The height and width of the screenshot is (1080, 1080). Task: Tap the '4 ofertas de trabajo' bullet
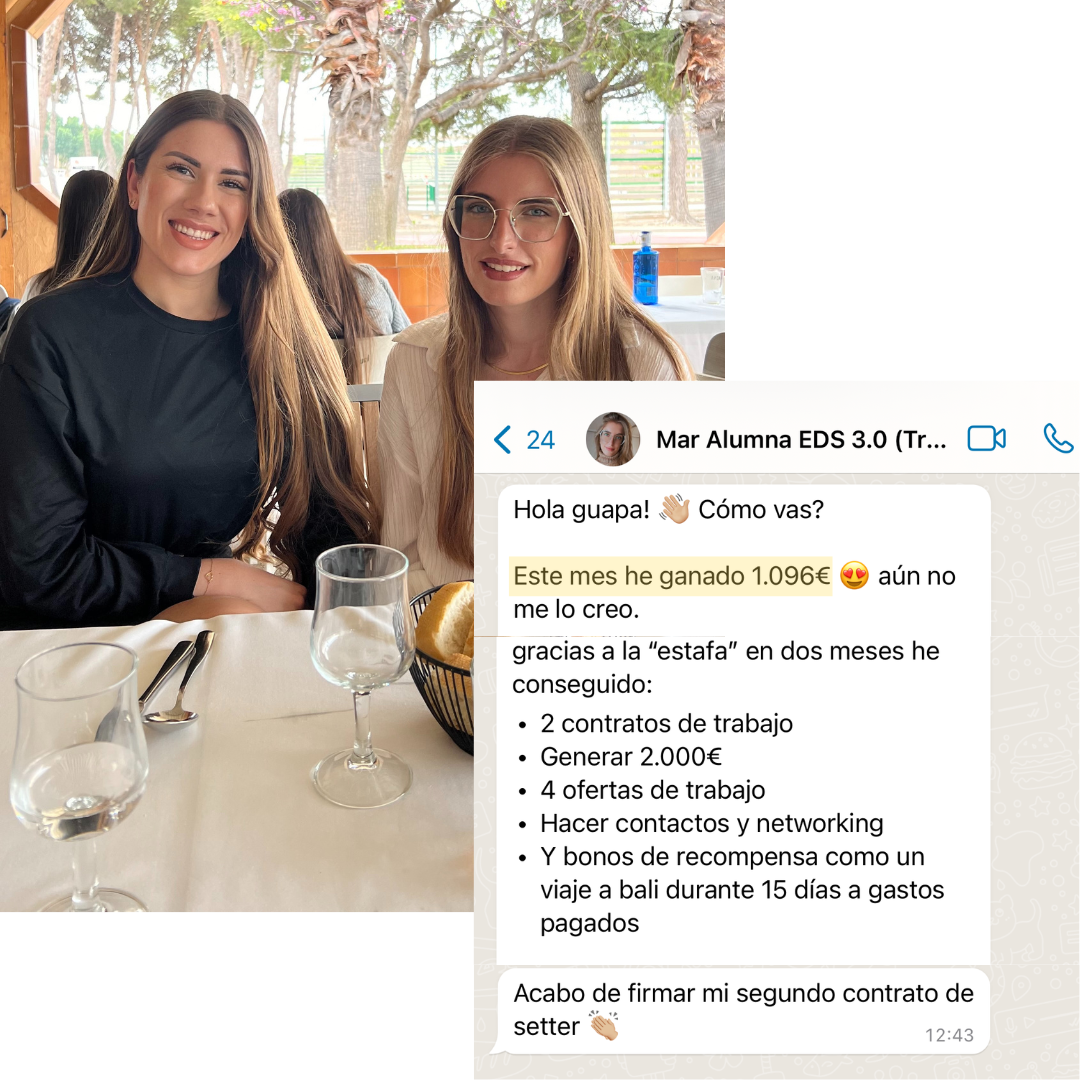point(652,790)
